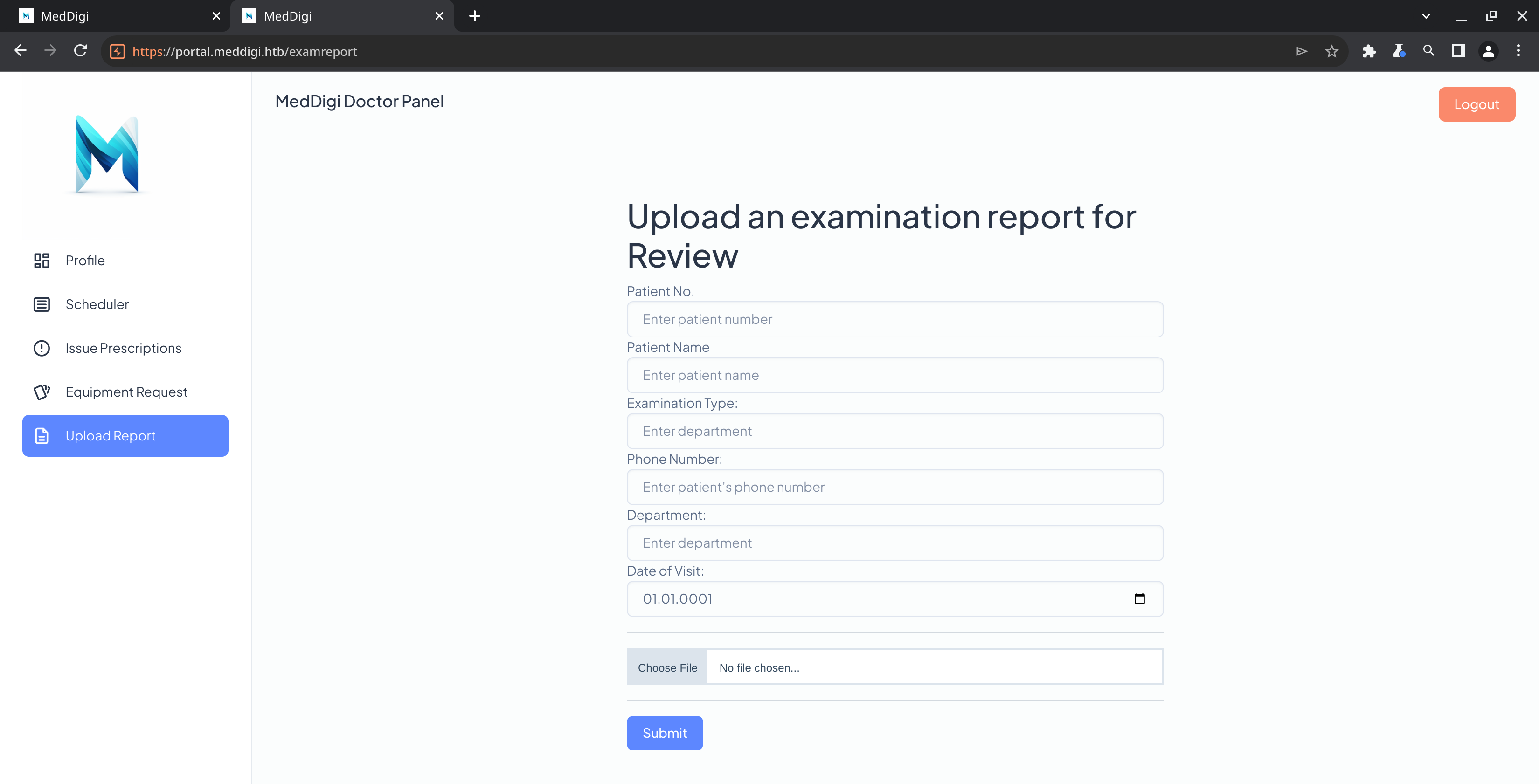Screen dimensions: 1539x784
Task: Open the browser Extensions puzzle icon
Action: point(1369,51)
